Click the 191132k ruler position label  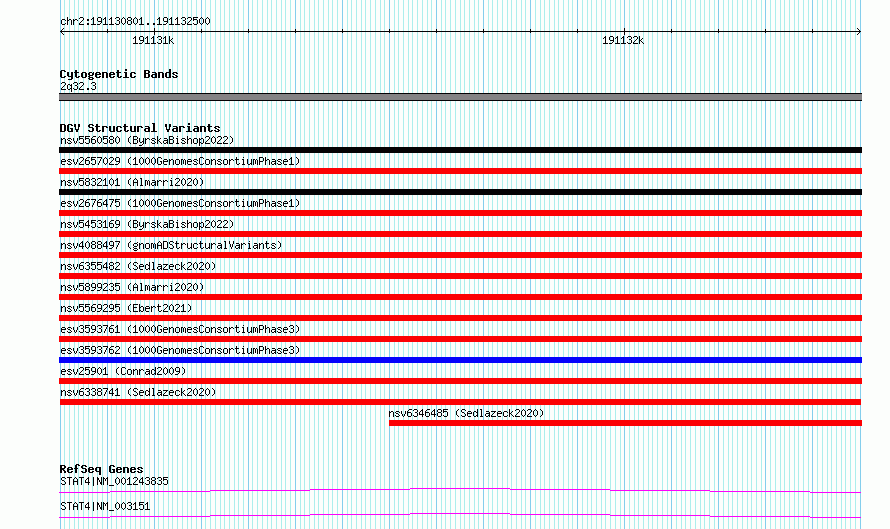[623, 40]
